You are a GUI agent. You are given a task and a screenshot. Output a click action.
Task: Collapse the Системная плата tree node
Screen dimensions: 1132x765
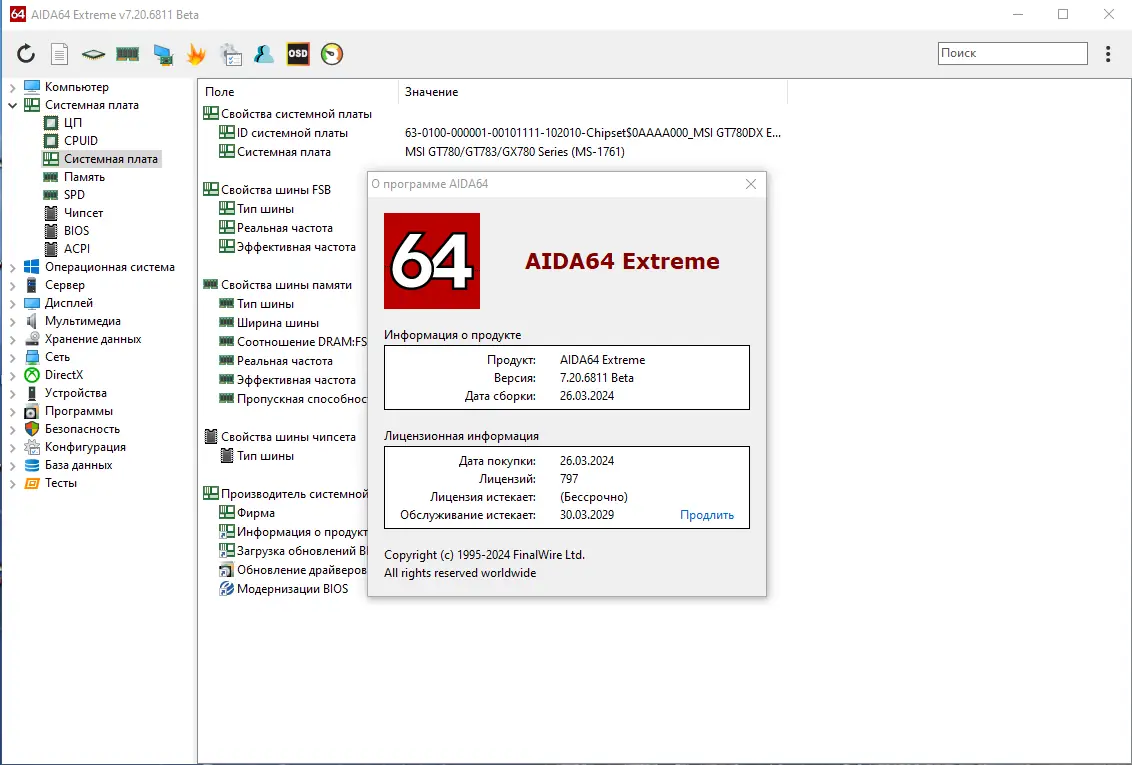coord(11,104)
